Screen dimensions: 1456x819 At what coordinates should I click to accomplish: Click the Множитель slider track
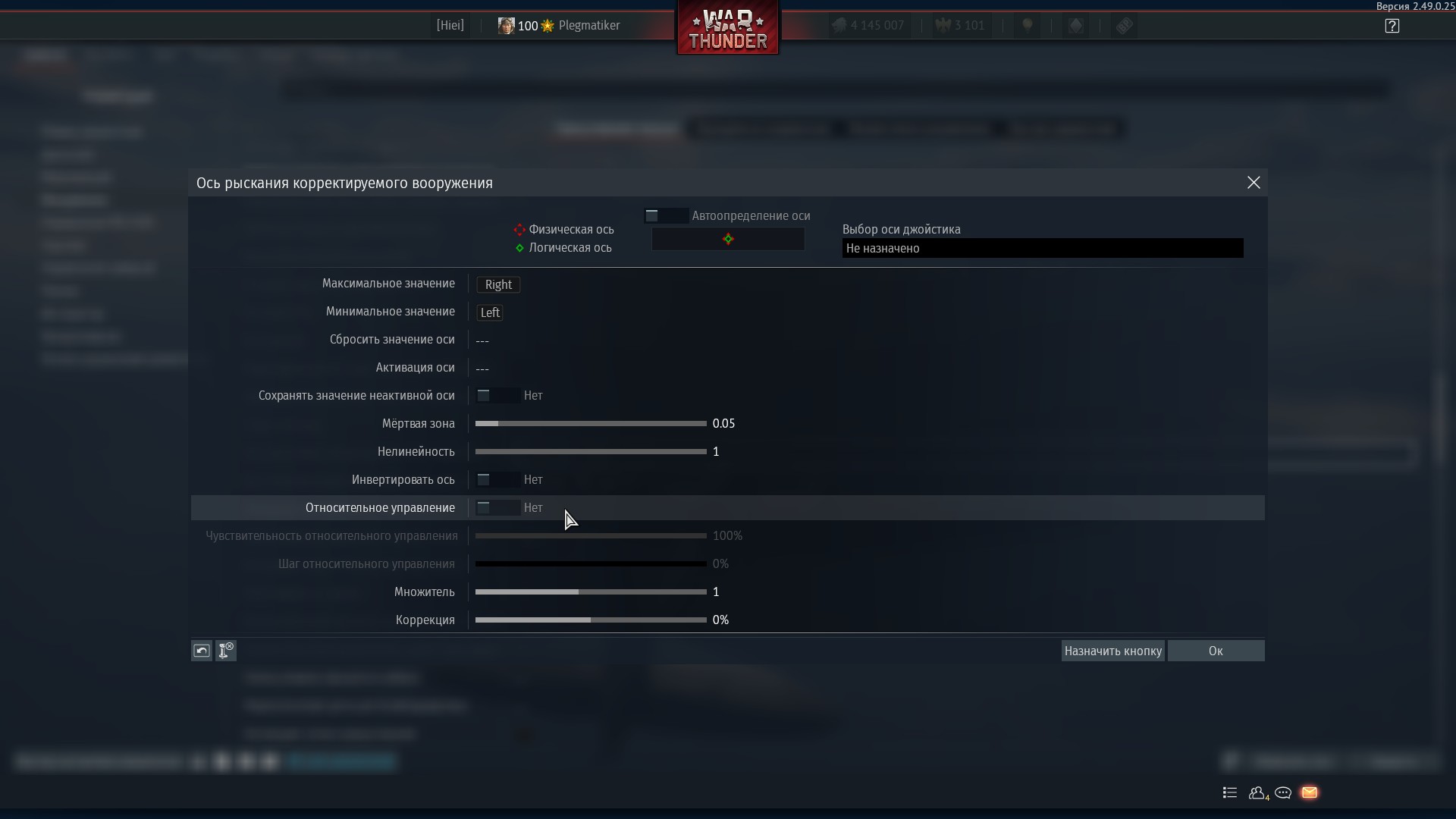pyautogui.click(x=590, y=592)
